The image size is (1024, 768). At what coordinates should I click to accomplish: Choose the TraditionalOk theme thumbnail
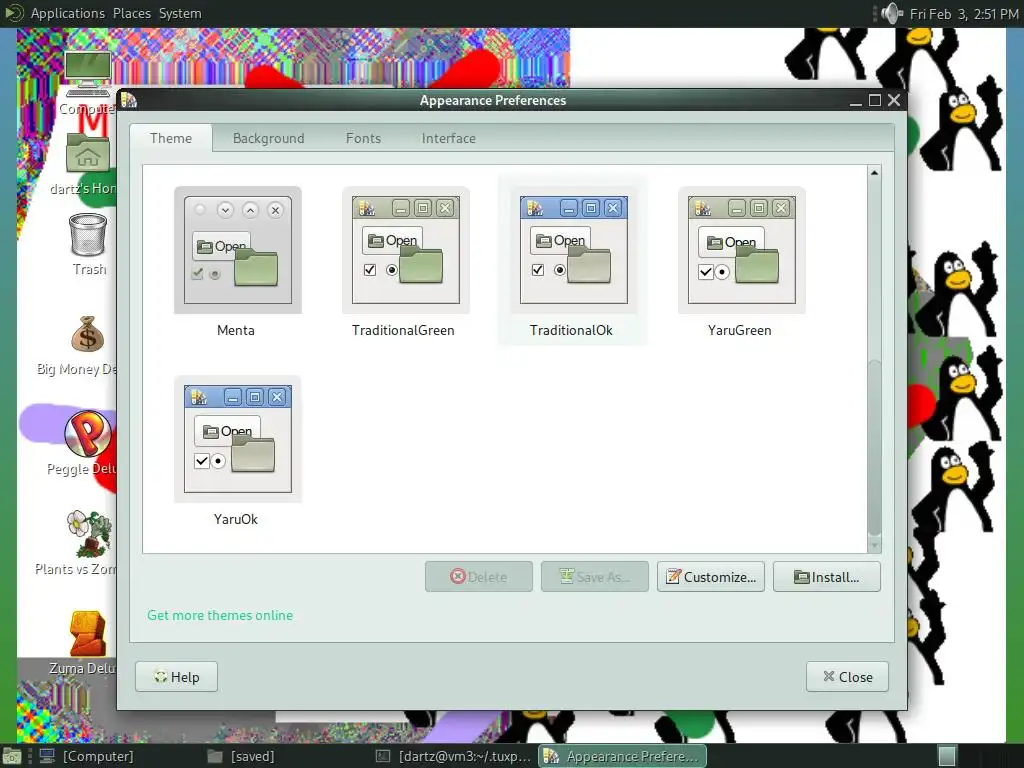pos(573,250)
